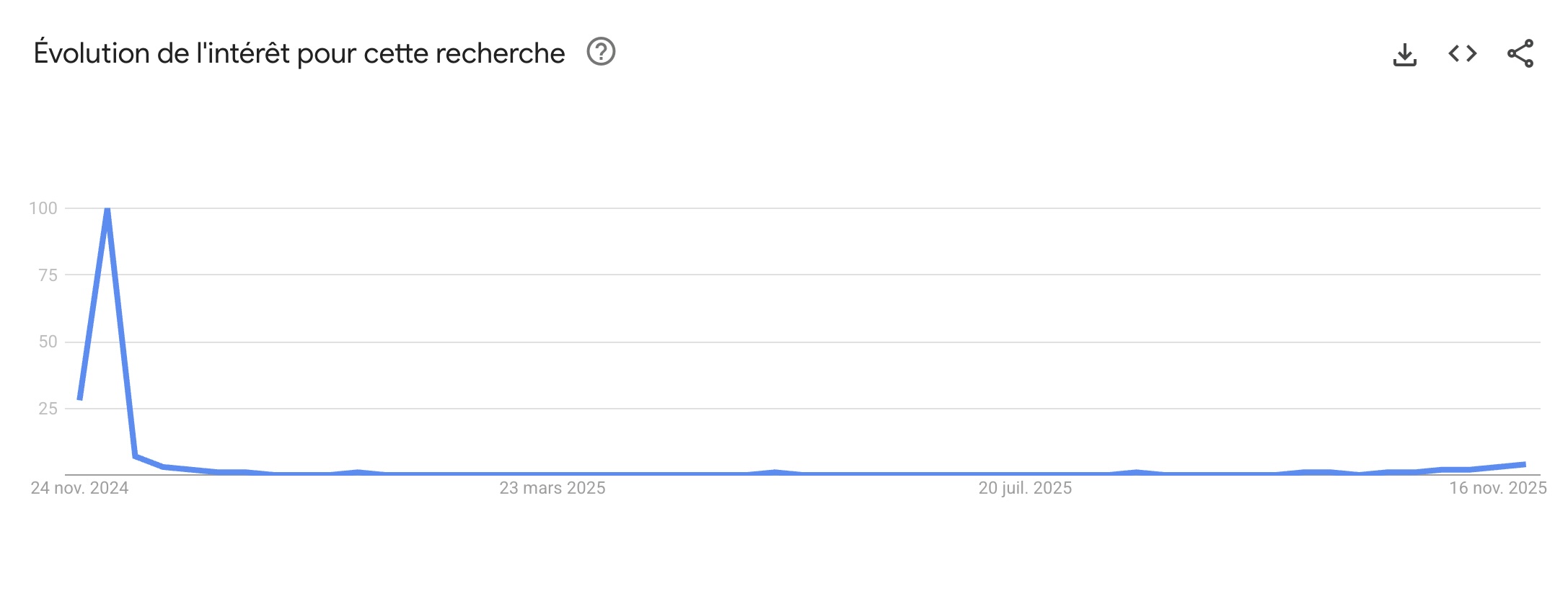Click the 50 label on the y-axis
The width and height of the screenshot is (1568, 591).
pos(48,342)
